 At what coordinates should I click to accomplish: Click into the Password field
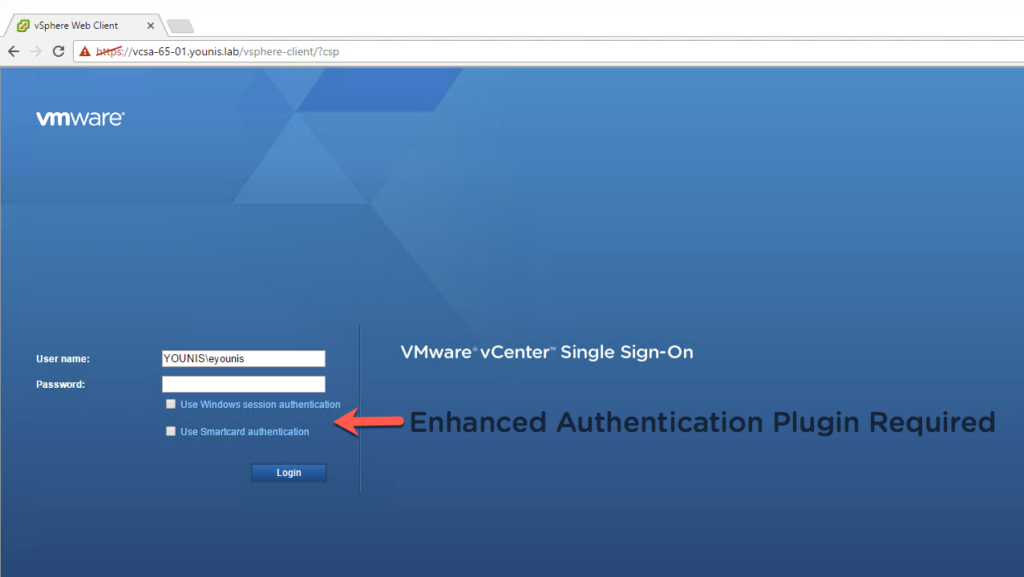[x=243, y=384]
